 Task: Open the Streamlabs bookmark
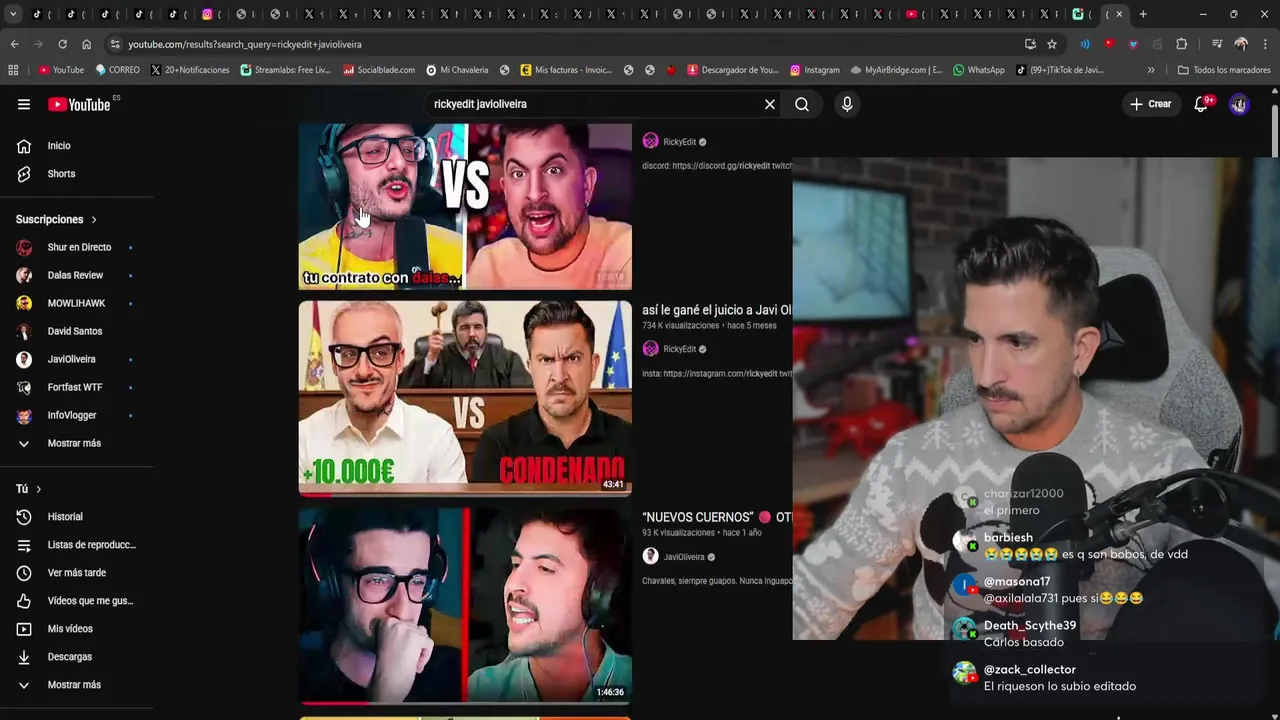pos(285,70)
